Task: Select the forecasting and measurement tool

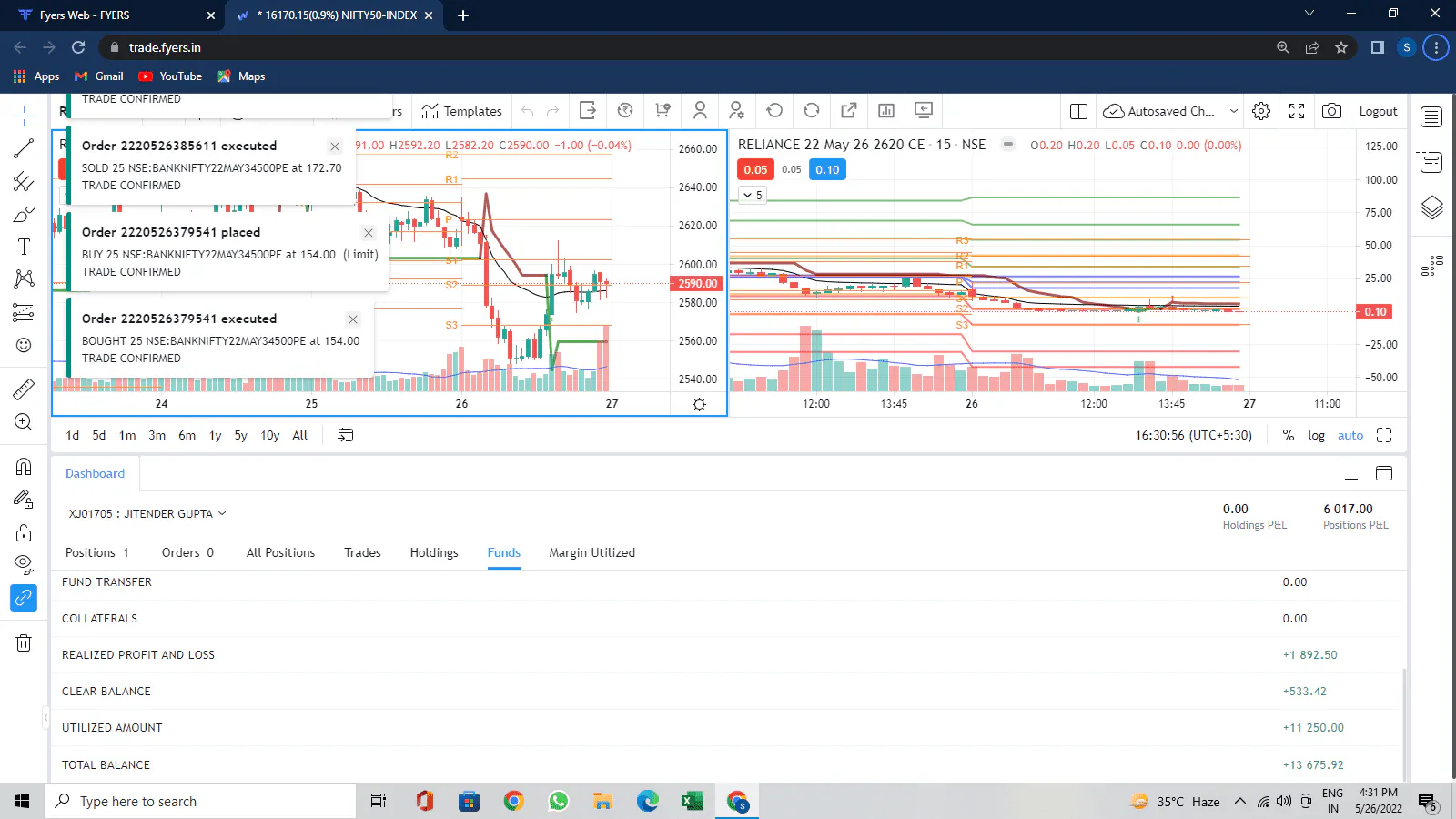Action: click(x=24, y=312)
